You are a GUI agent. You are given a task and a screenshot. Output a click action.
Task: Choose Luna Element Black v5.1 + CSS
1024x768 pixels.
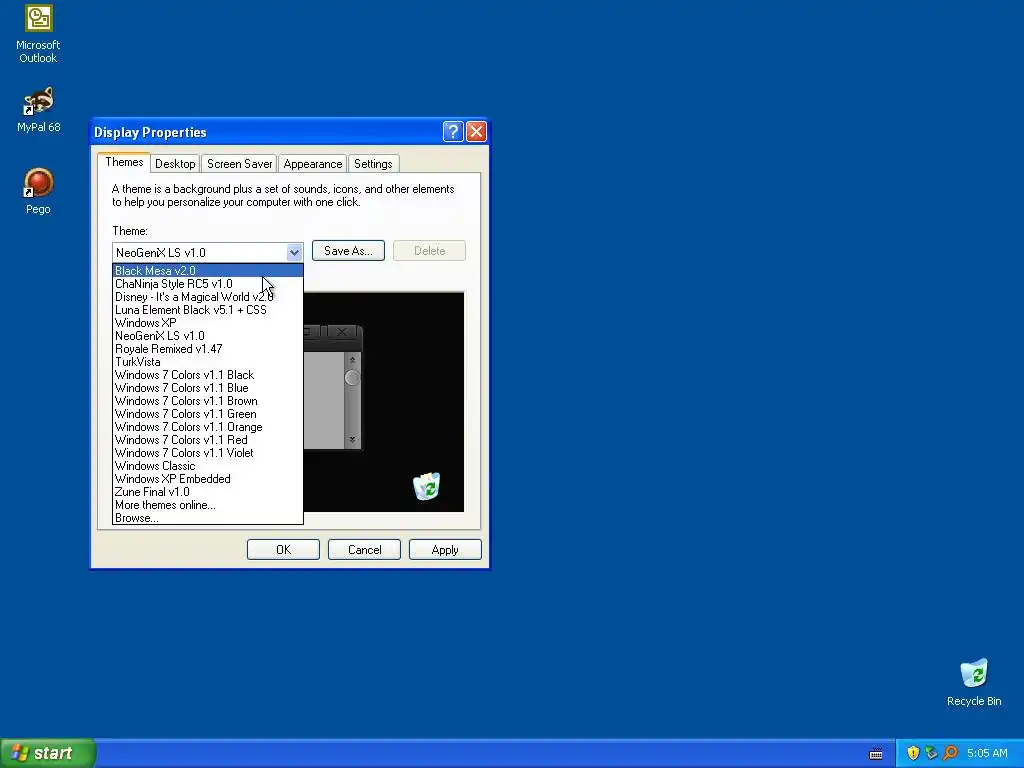pyautogui.click(x=208, y=310)
